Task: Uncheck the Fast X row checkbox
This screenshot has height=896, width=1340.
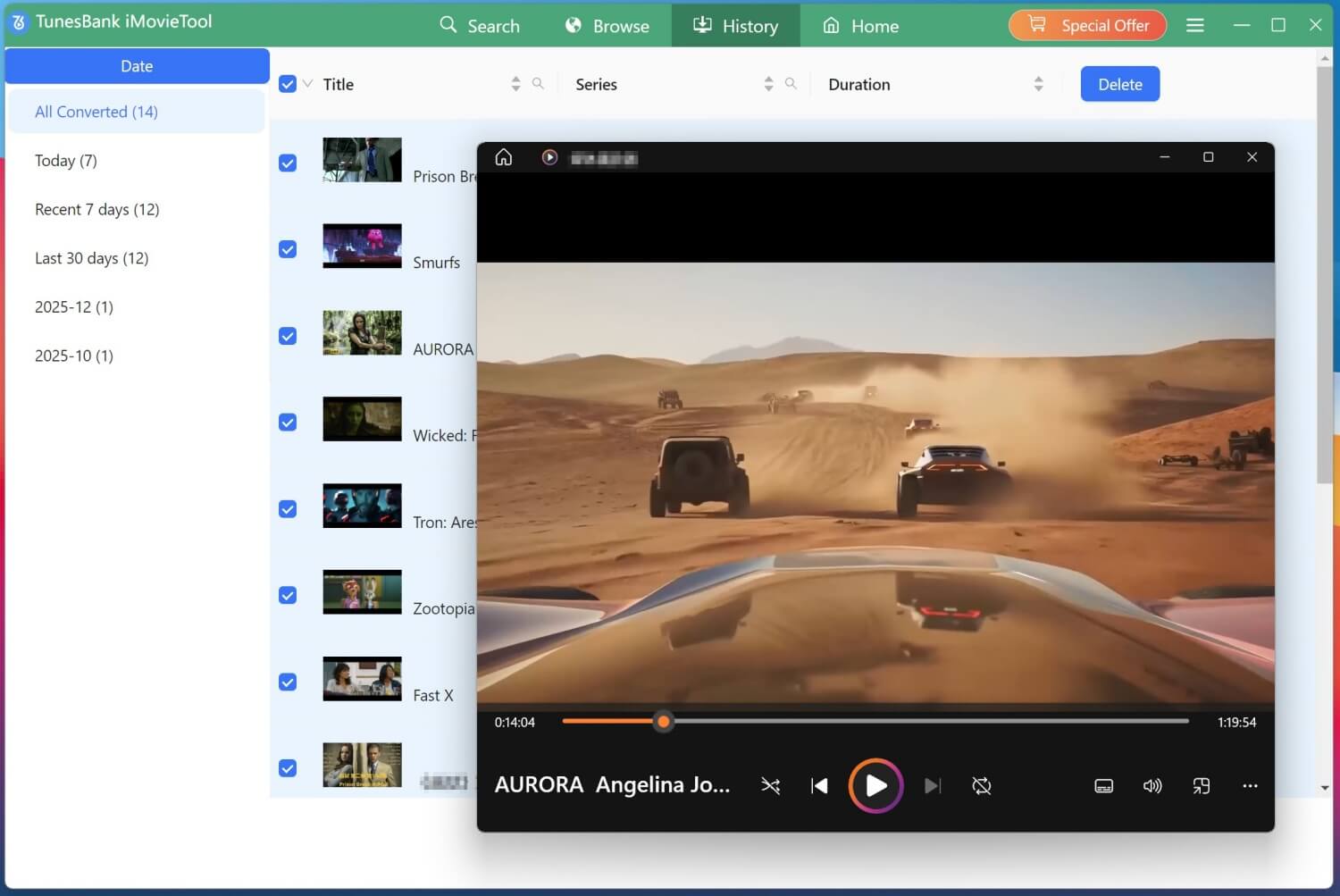Action: tap(288, 682)
